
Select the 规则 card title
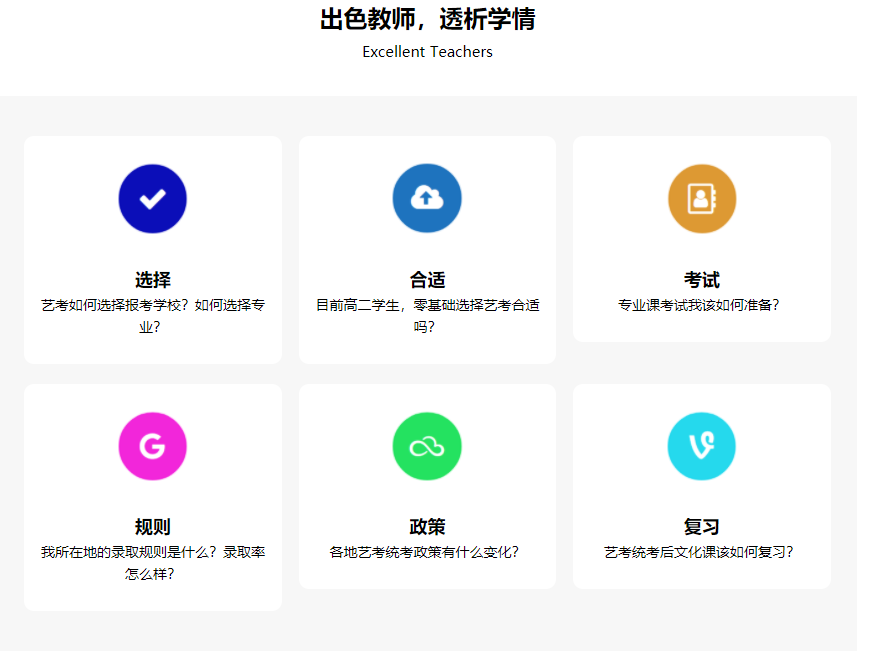(152, 527)
